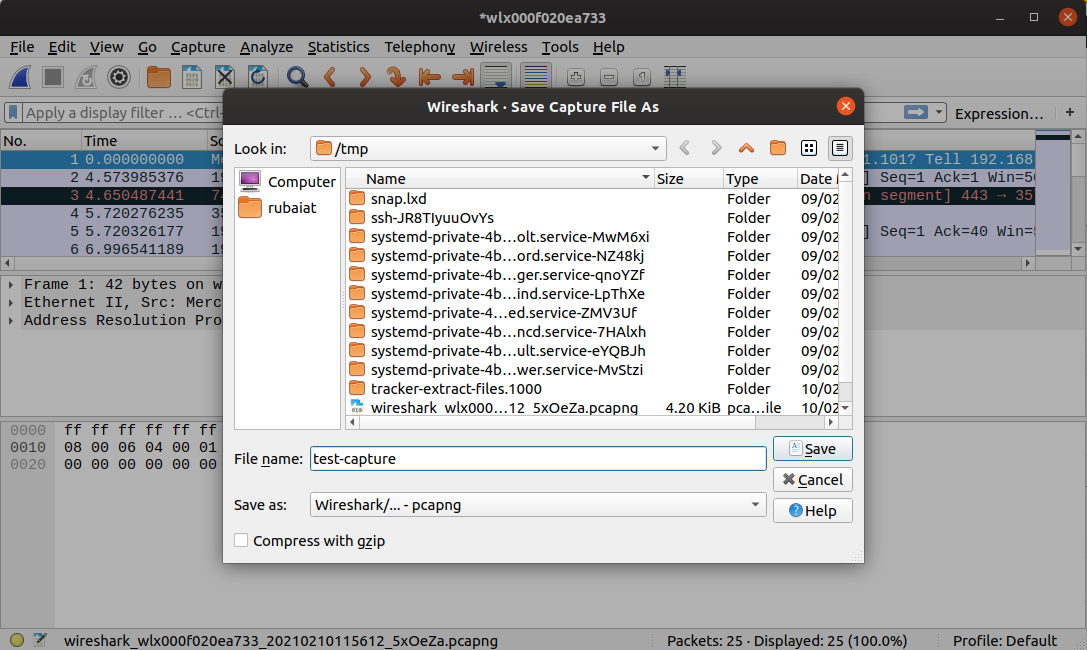
Task: Select the find packet magnifier tool
Action: tap(296, 77)
